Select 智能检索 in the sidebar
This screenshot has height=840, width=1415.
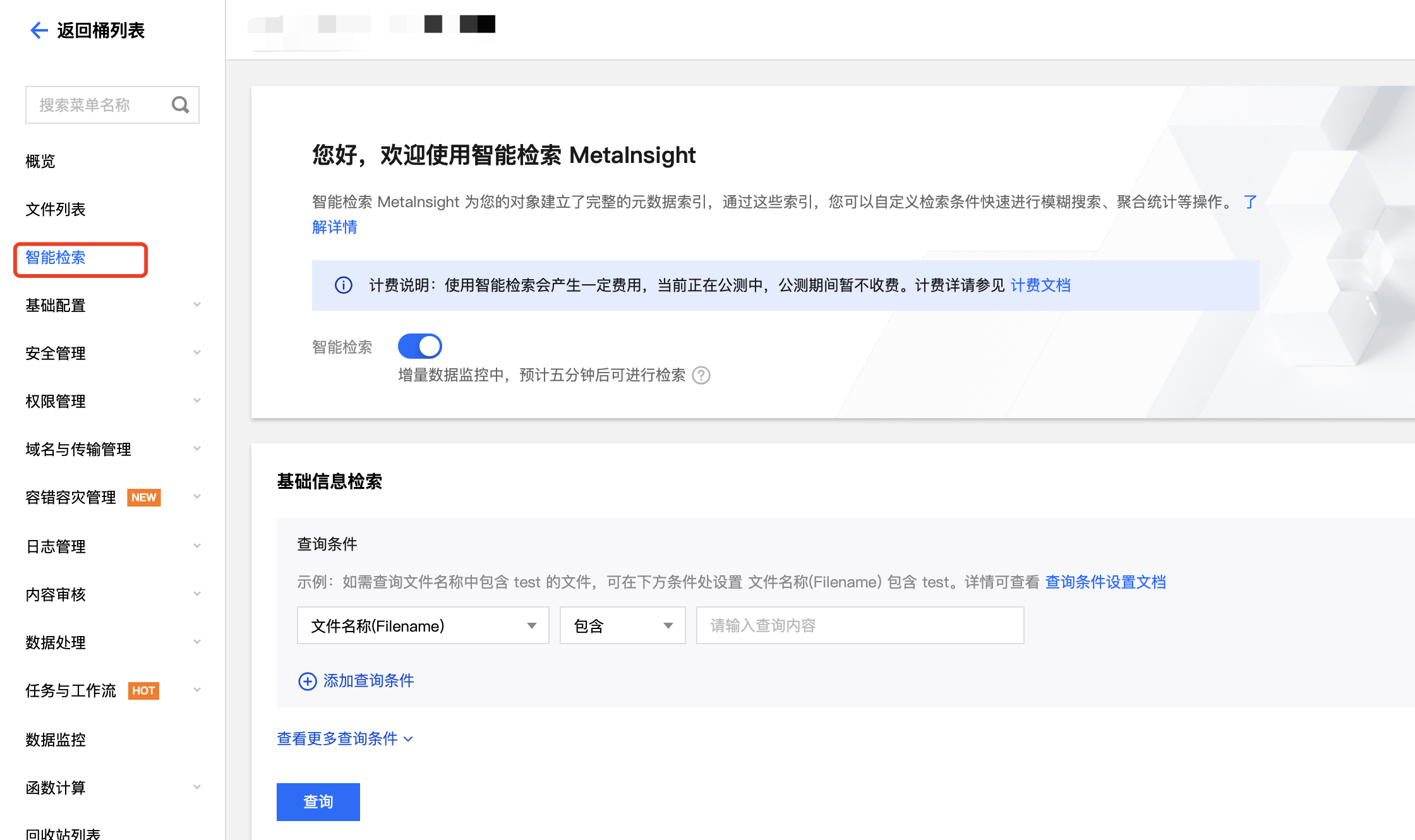(x=56, y=258)
